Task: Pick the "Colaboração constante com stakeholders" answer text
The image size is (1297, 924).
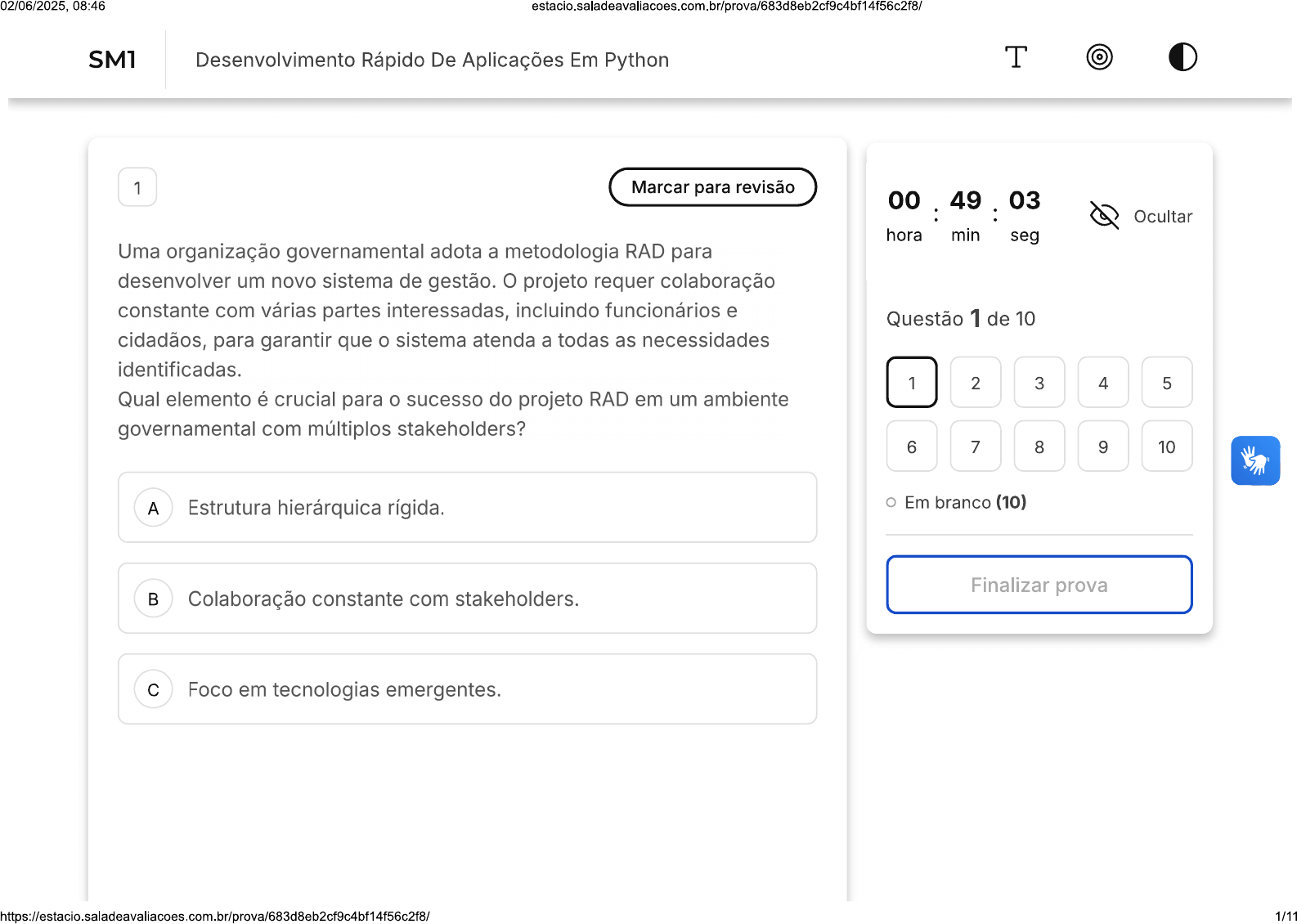Action: click(384, 599)
